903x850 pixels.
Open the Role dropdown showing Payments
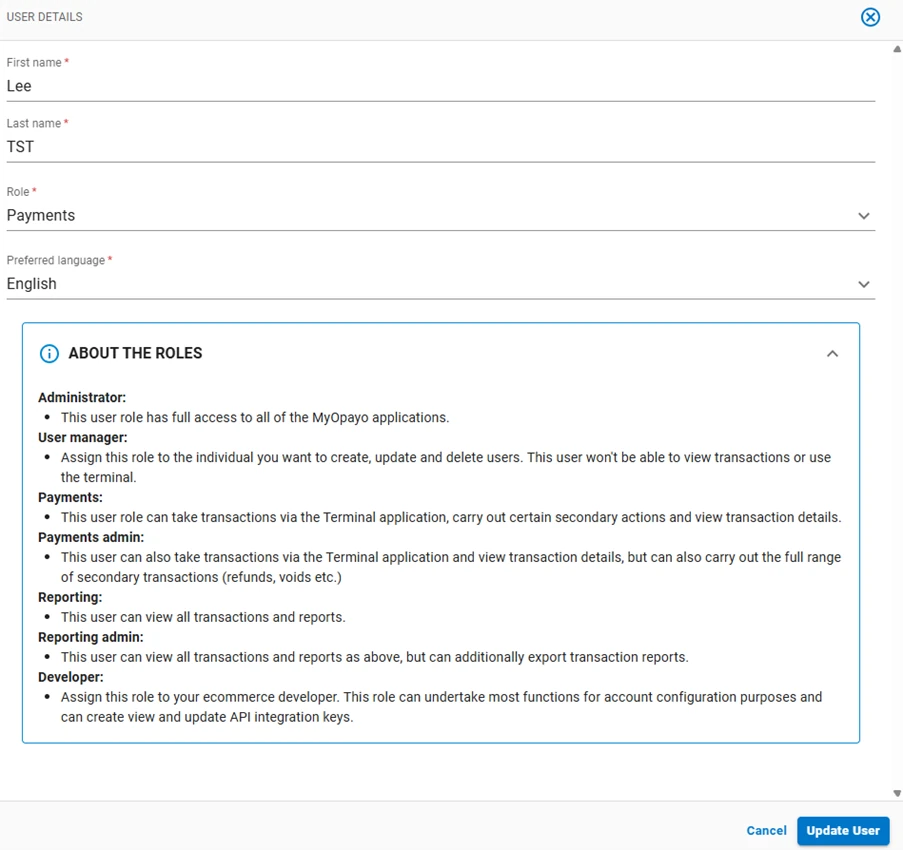click(441, 215)
